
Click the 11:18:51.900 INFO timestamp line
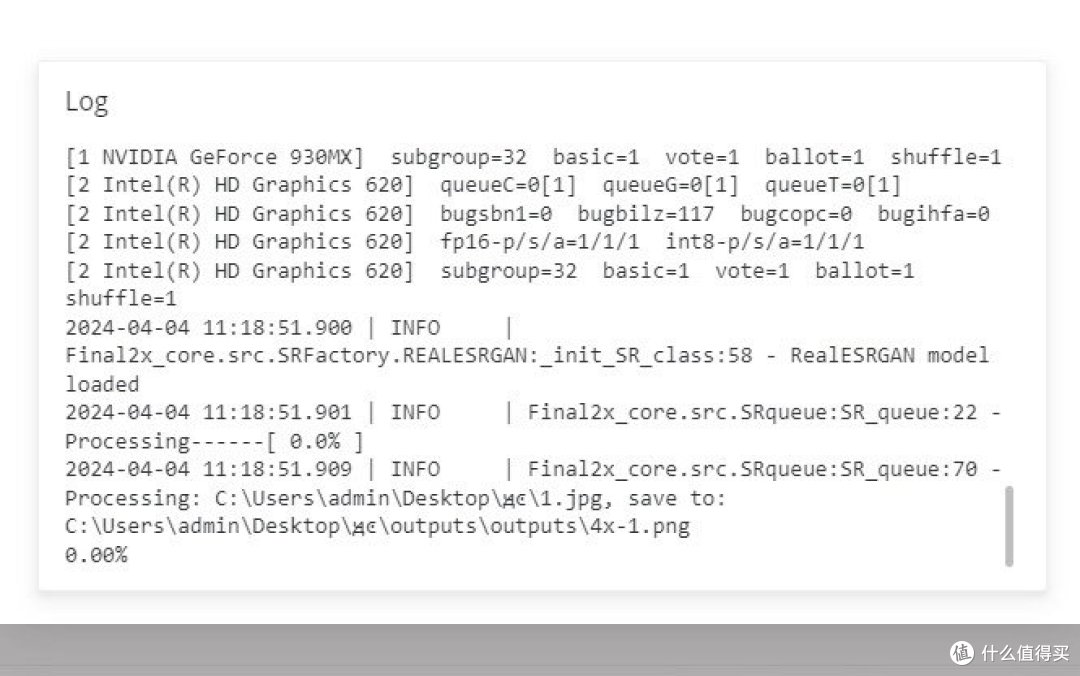289,327
